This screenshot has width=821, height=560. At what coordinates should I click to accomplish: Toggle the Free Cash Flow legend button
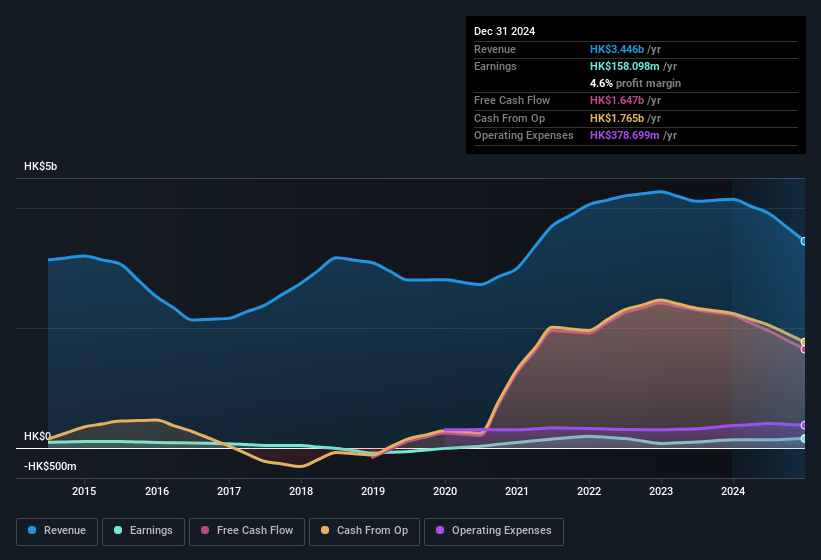point(247,532)
